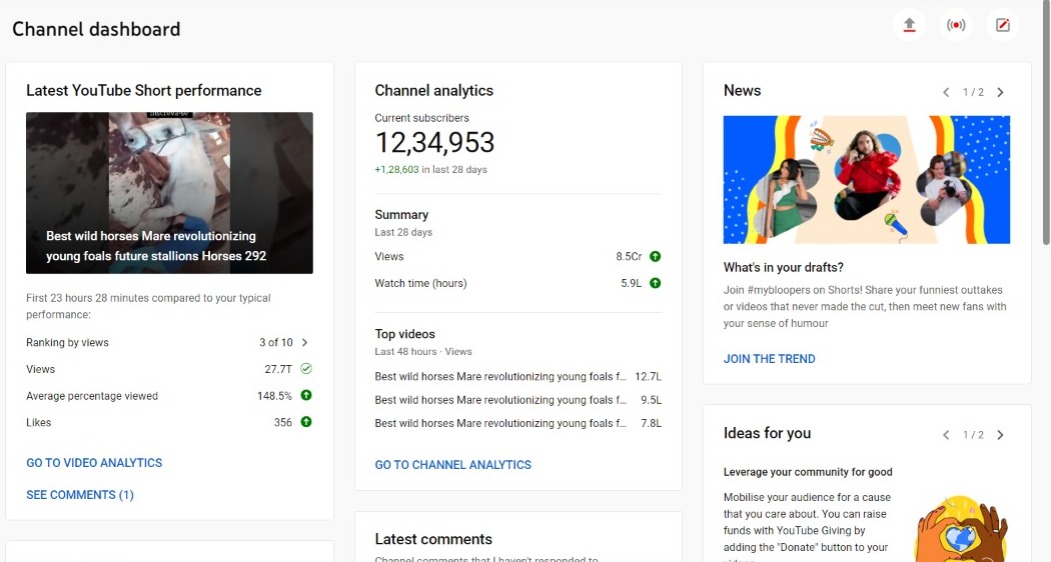Go to next News card
This screenshot has height=562, width=1051.
coord(1000,93)
